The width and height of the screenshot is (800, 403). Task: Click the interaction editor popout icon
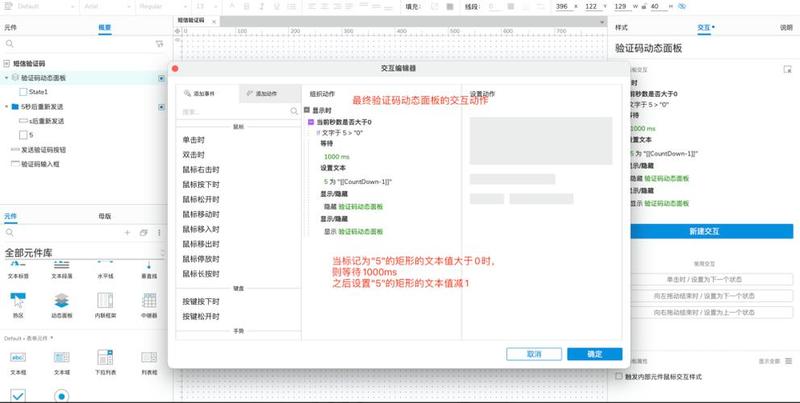[x=787, y=69]
